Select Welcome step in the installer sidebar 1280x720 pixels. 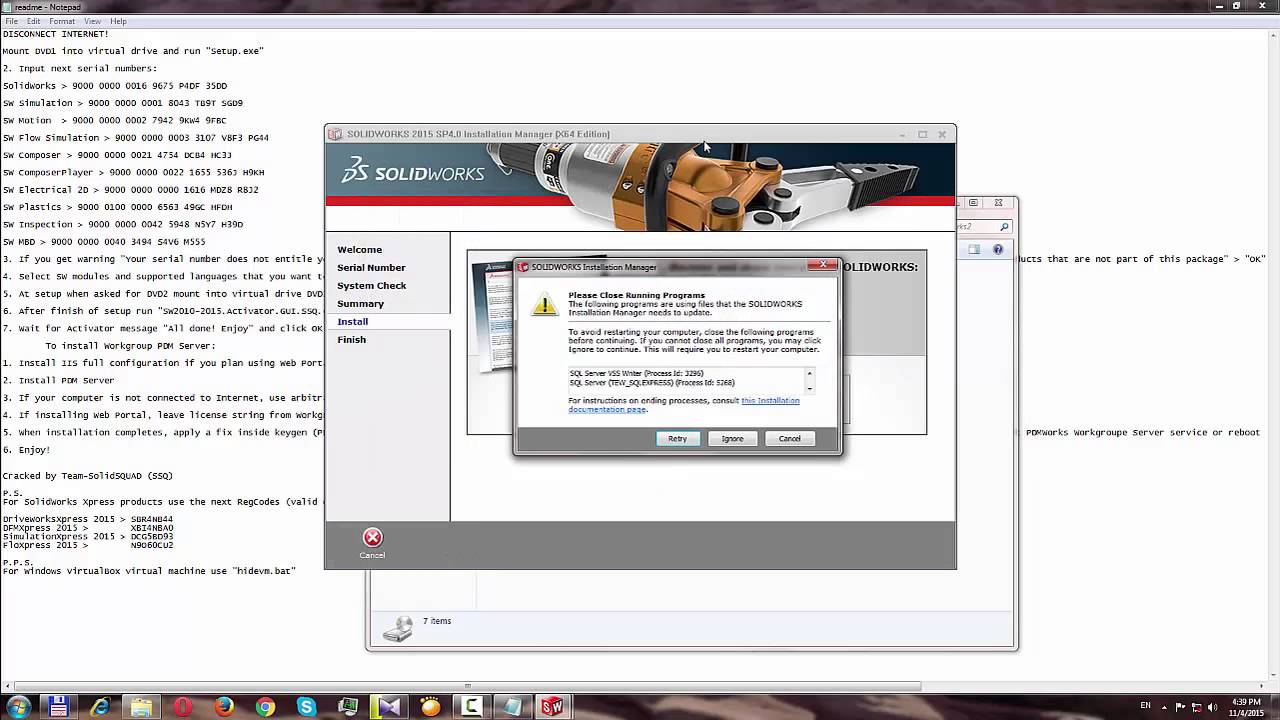[x=359, y=250]
